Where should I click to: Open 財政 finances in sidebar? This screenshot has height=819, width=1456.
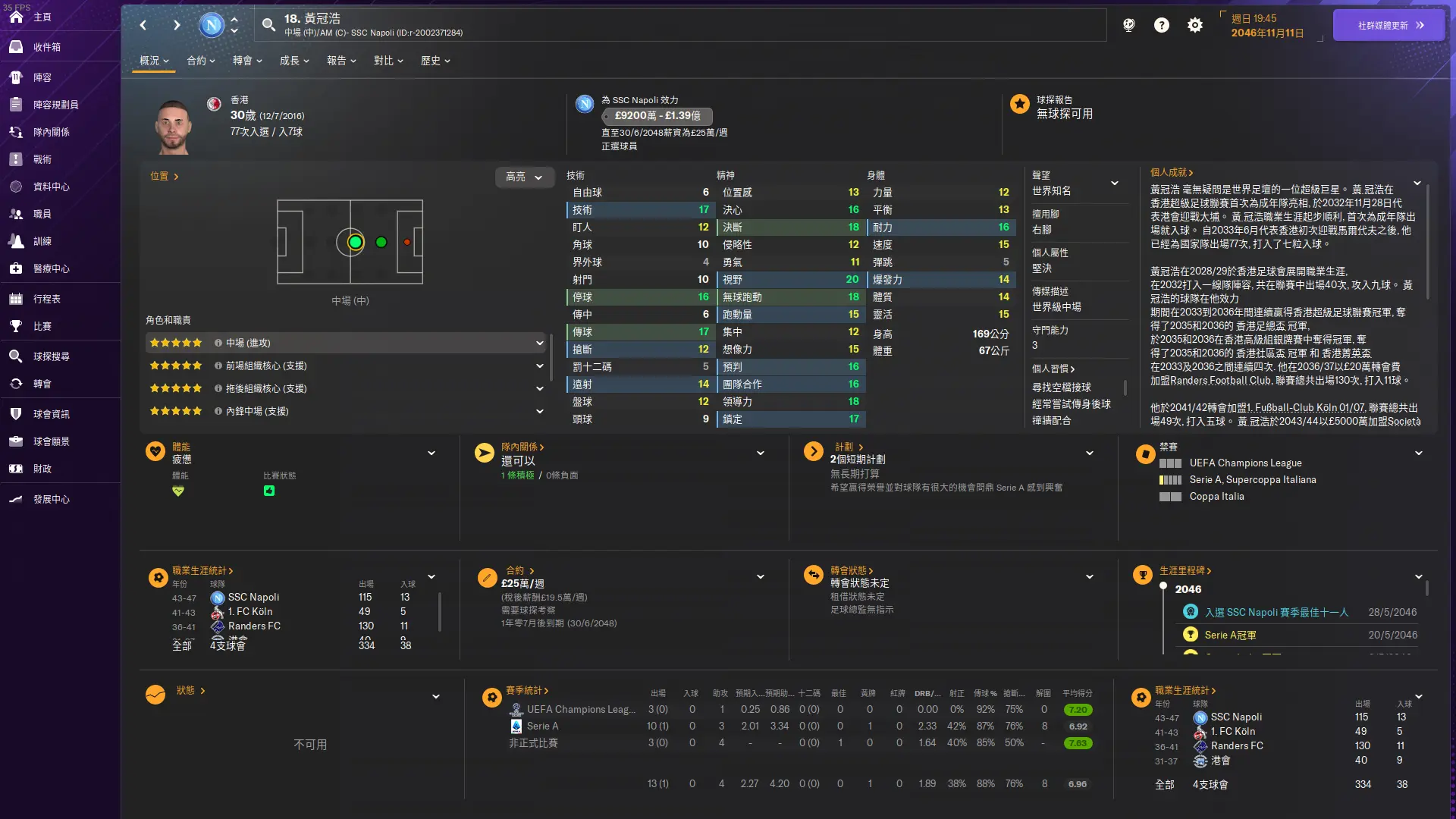click(42, 469)
